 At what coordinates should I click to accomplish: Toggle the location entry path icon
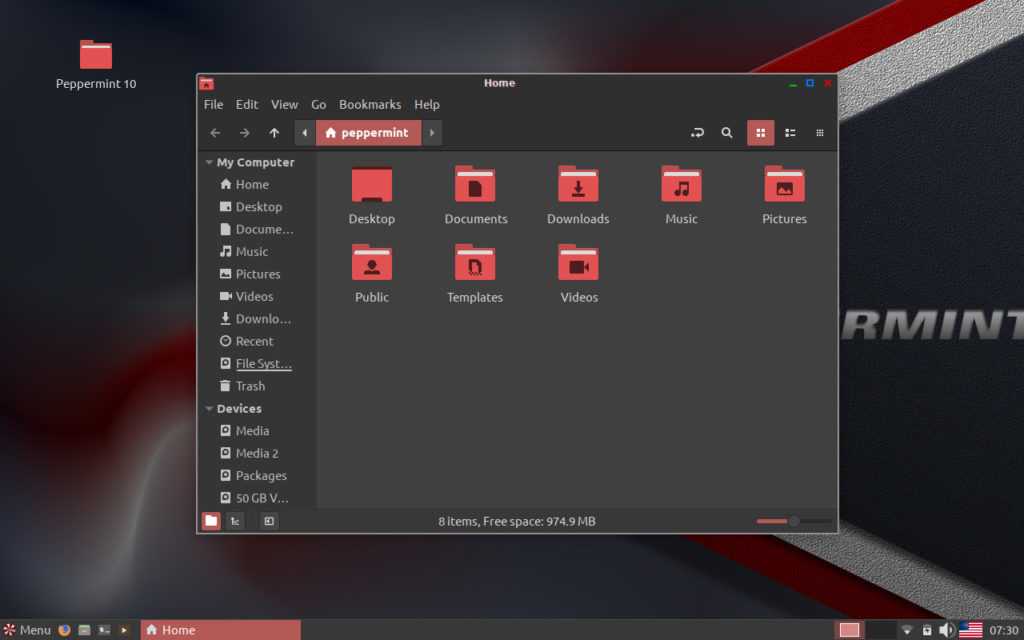[697, 133]
